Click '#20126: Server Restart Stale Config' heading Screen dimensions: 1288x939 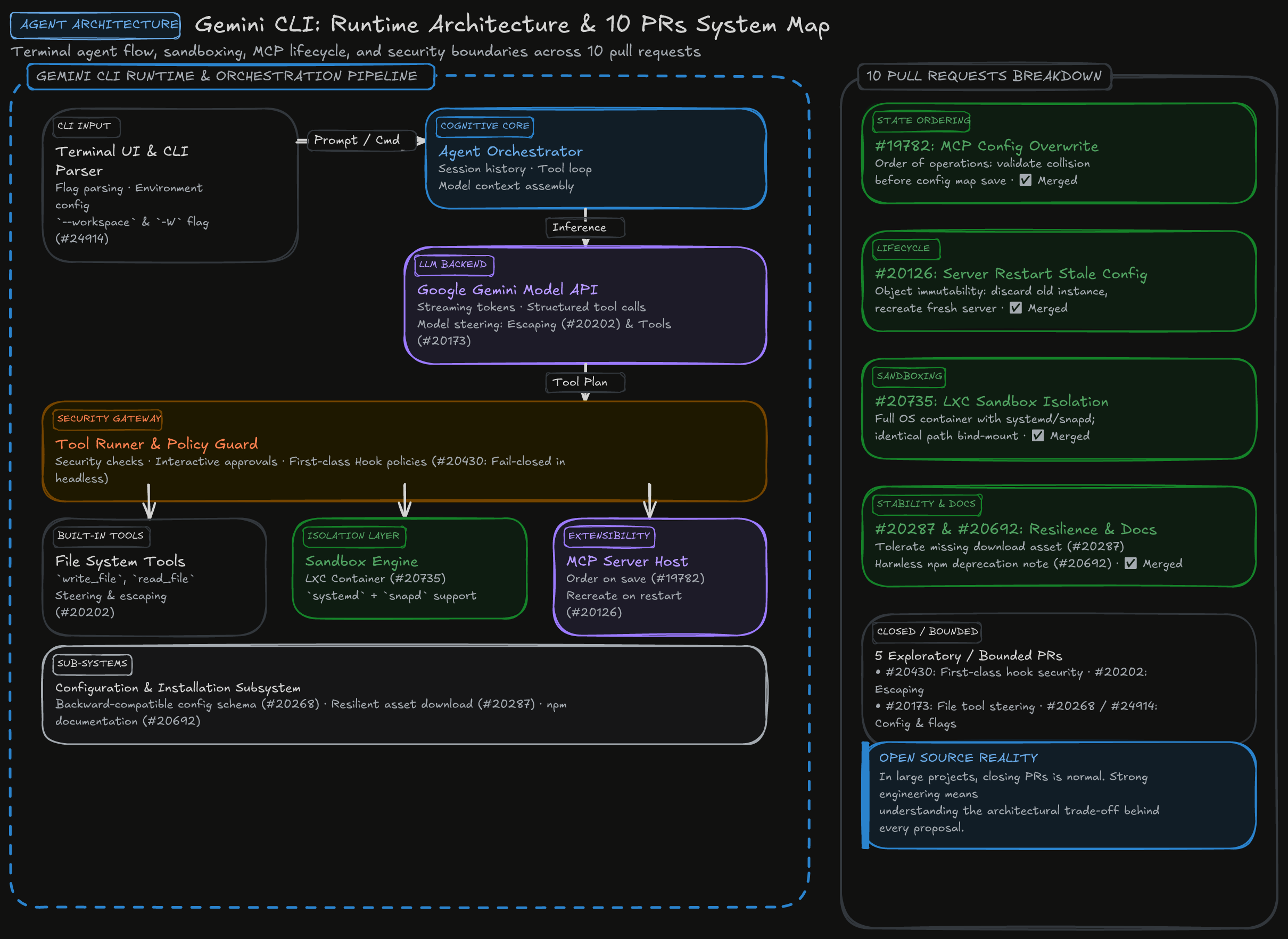click(1011, 274)
